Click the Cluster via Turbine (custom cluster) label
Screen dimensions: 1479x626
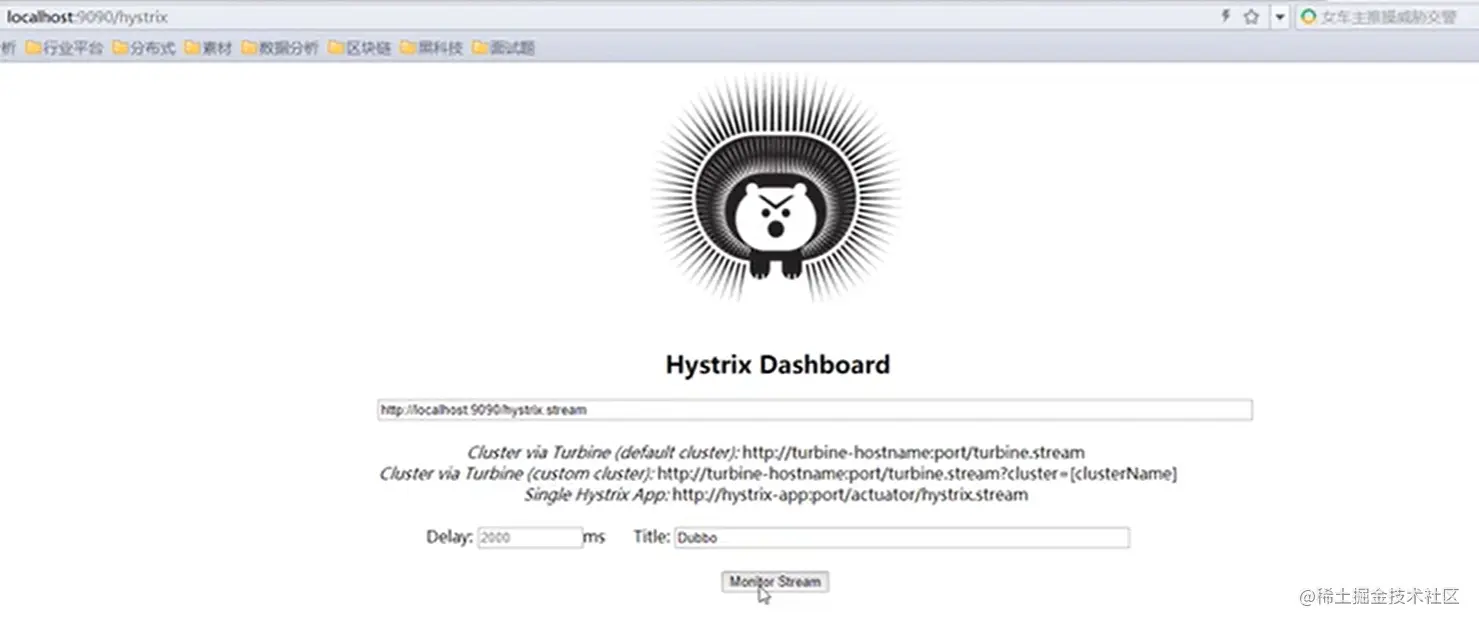(517, 474)
